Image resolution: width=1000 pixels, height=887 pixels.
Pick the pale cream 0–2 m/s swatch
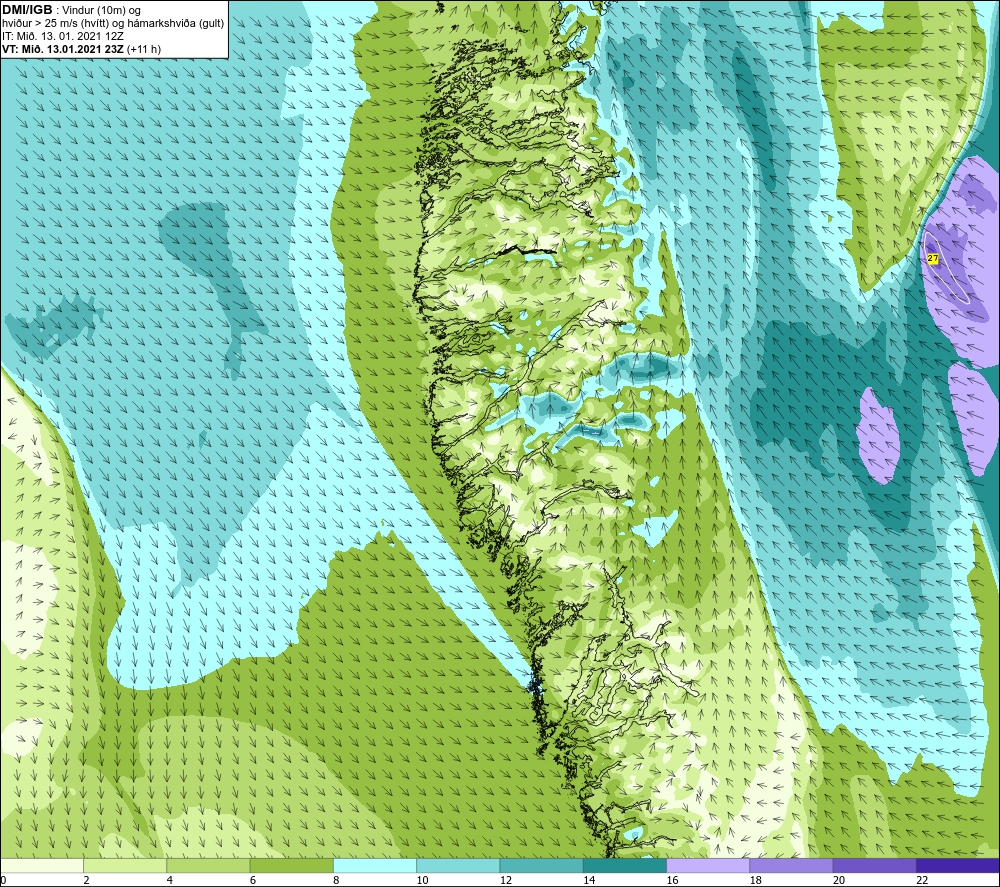click(41, 865)
